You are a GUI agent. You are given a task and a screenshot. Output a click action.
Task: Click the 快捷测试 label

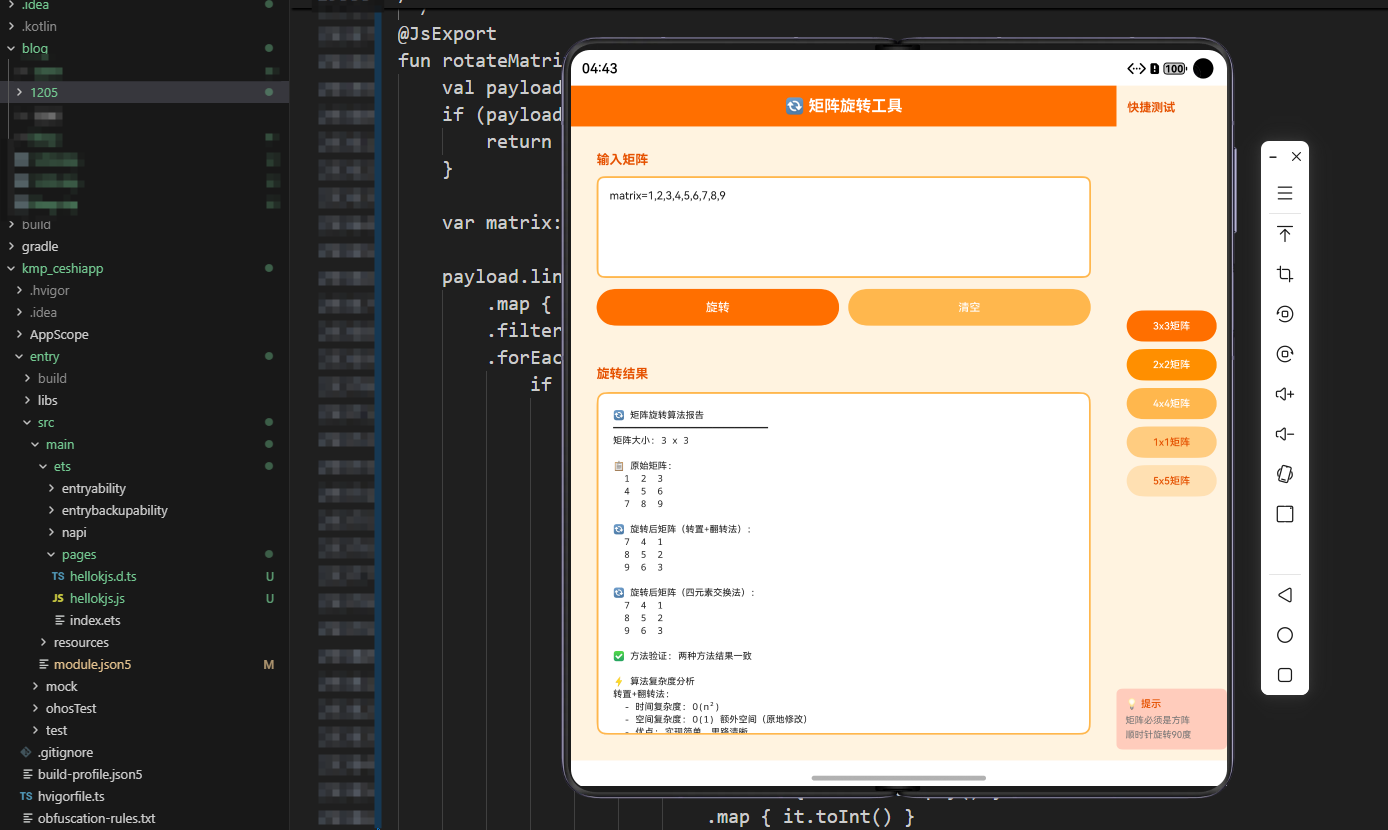click(x=1151, y=107)
